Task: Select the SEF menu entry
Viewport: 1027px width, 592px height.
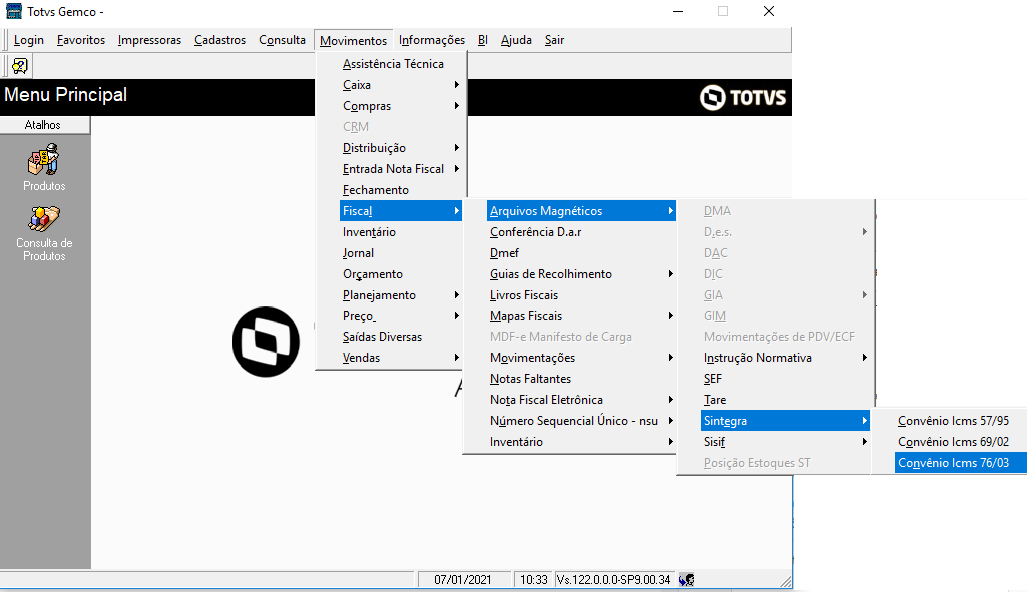Action: (785, 378)
